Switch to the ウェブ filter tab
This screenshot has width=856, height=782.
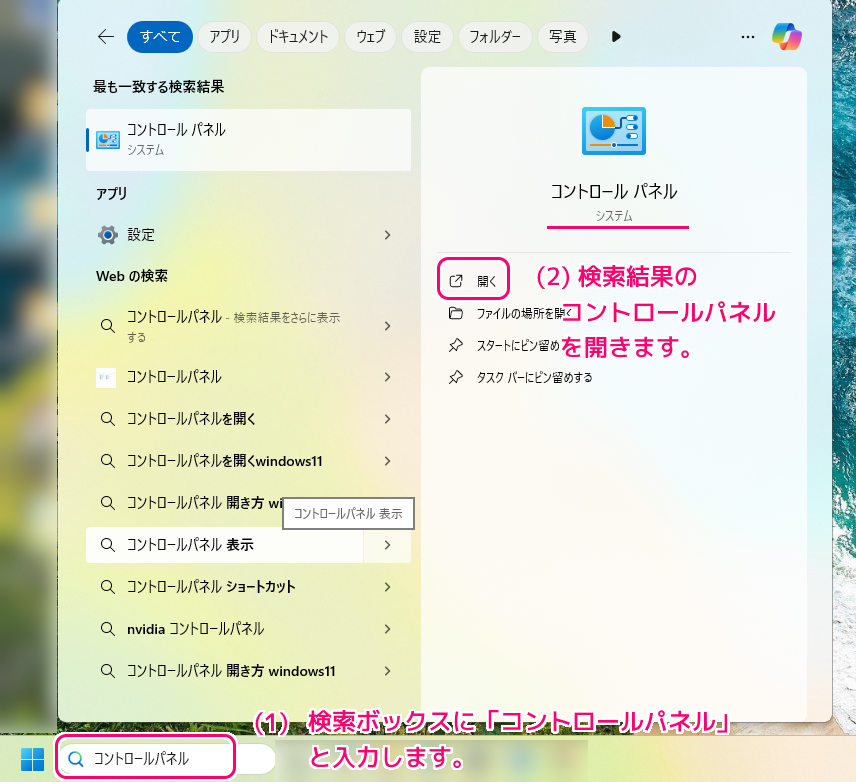click(x=371, y=37)
